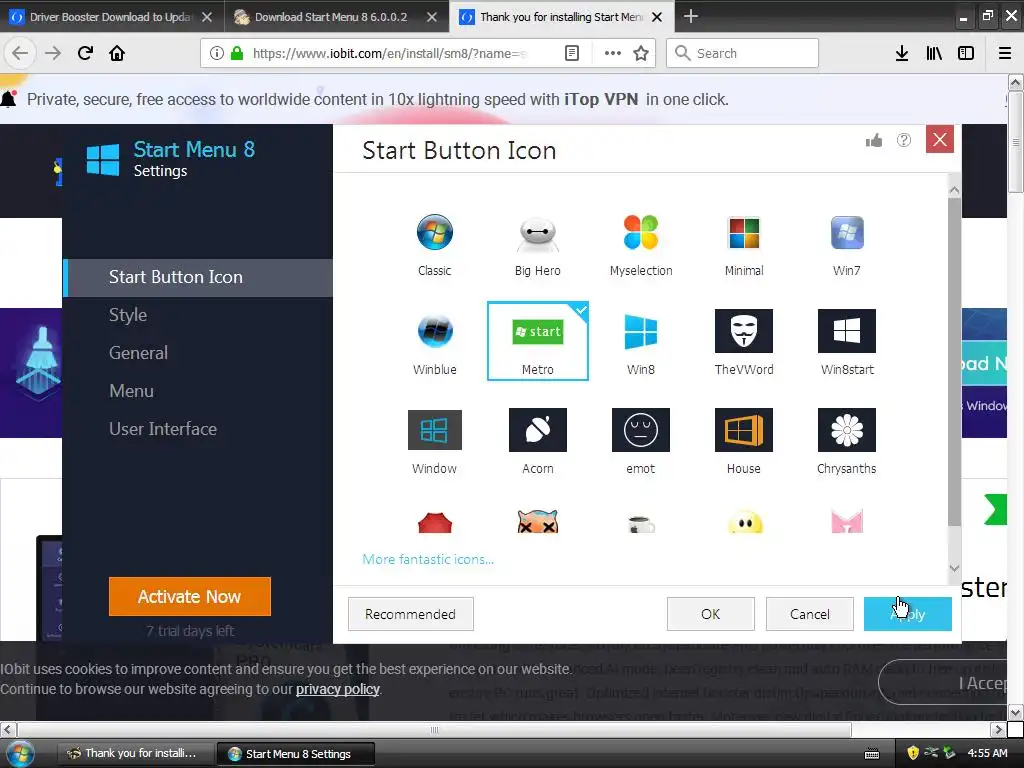The image size is (1024, 768).
Task: Pick the yellow ghost icon
Action: pos(744,522)
